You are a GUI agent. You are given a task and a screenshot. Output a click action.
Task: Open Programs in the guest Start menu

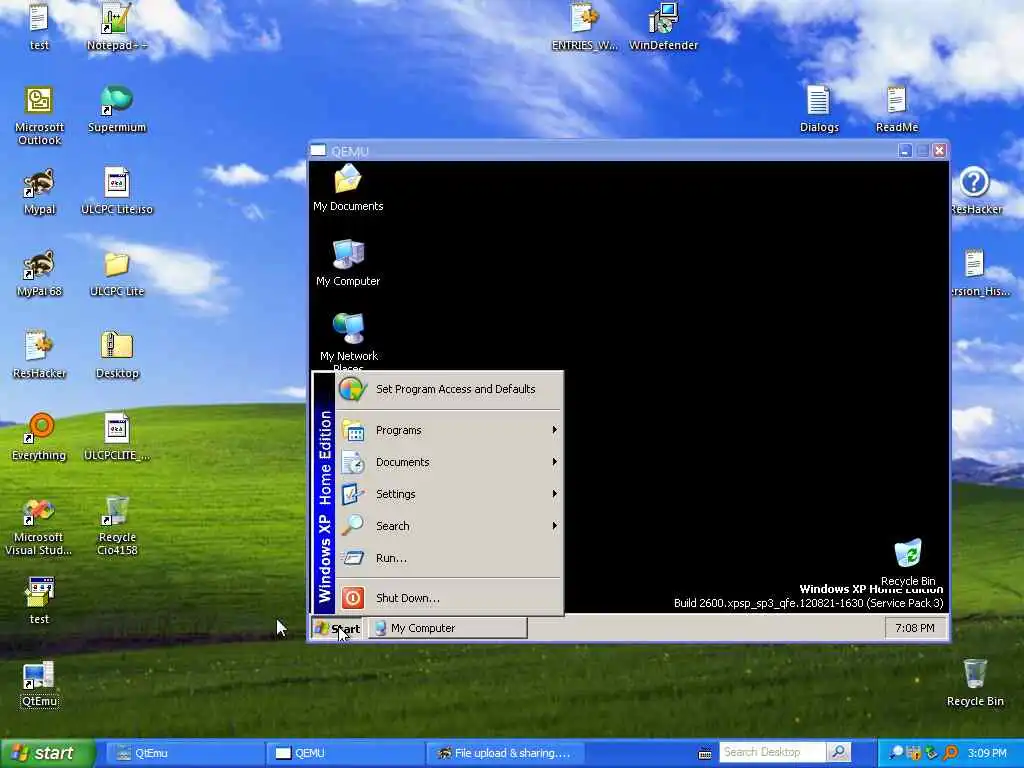tap(449, 430)
